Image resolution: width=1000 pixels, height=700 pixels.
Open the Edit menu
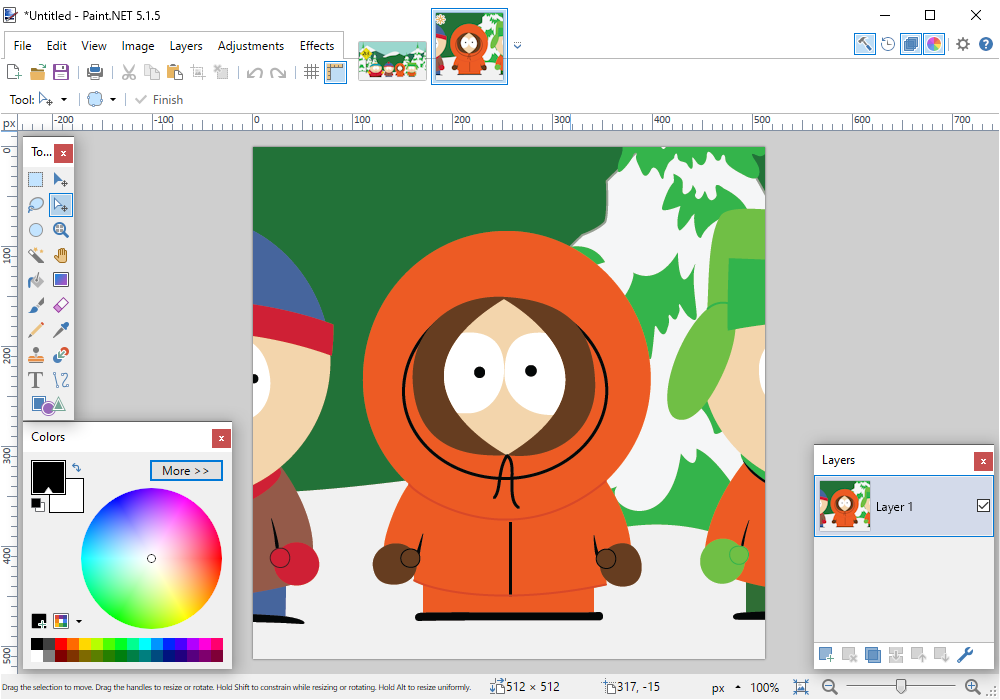point(56,46)
